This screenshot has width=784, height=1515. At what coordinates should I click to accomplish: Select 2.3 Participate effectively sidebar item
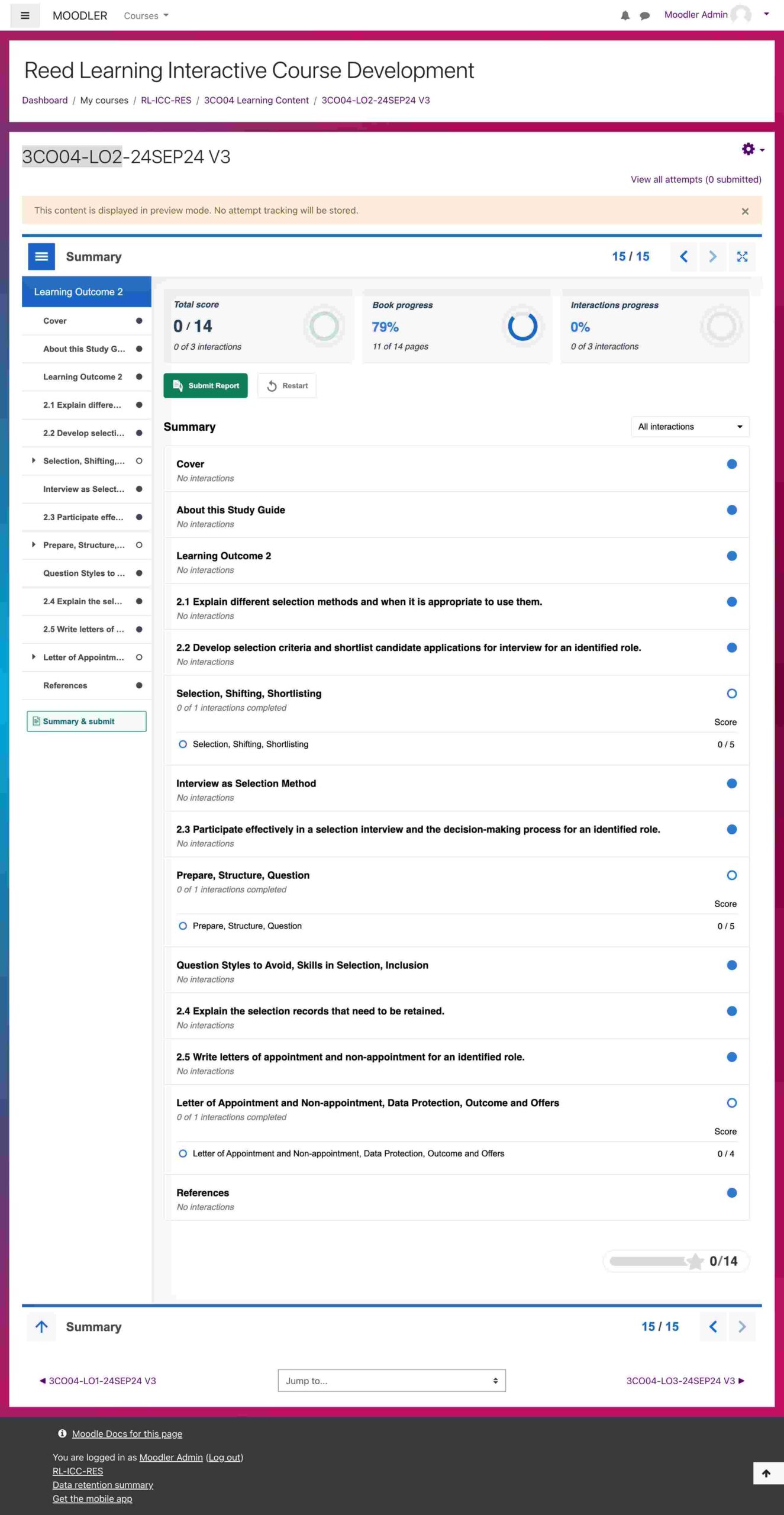pos(86,517)
